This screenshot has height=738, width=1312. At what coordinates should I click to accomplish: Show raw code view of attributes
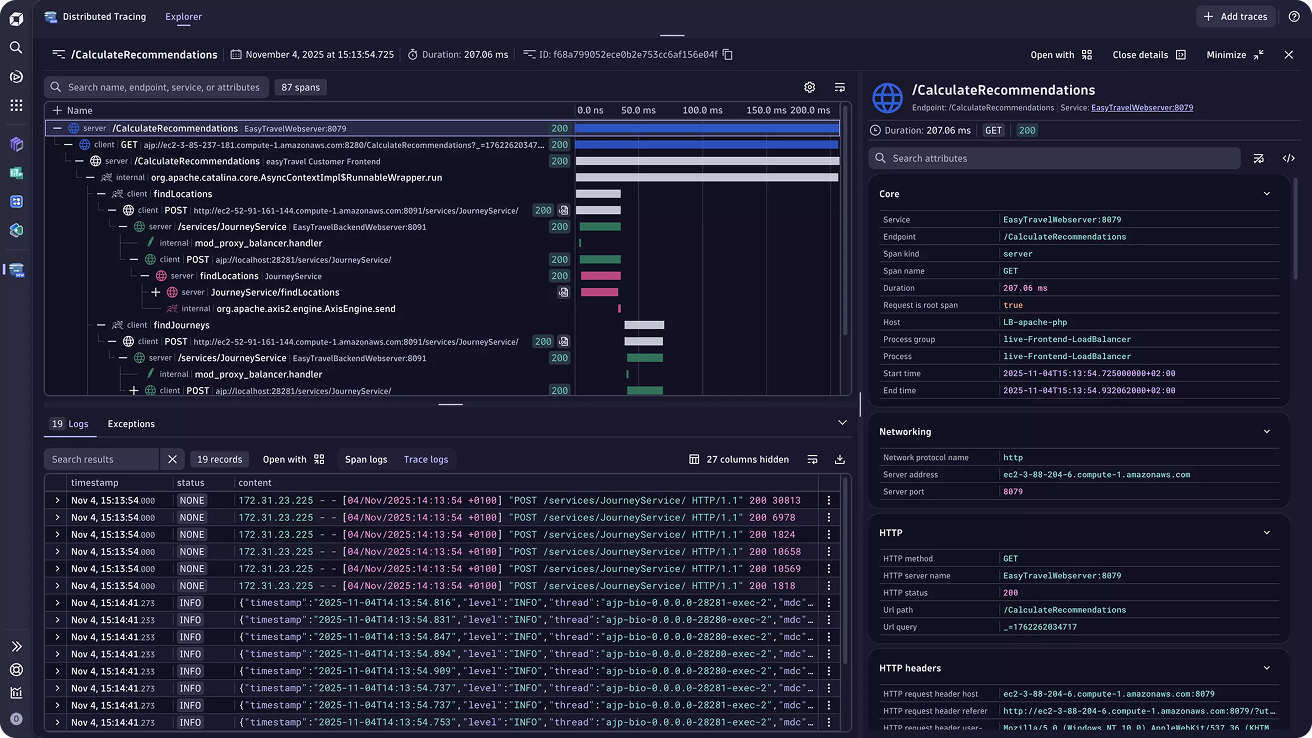click(1289, 158)
